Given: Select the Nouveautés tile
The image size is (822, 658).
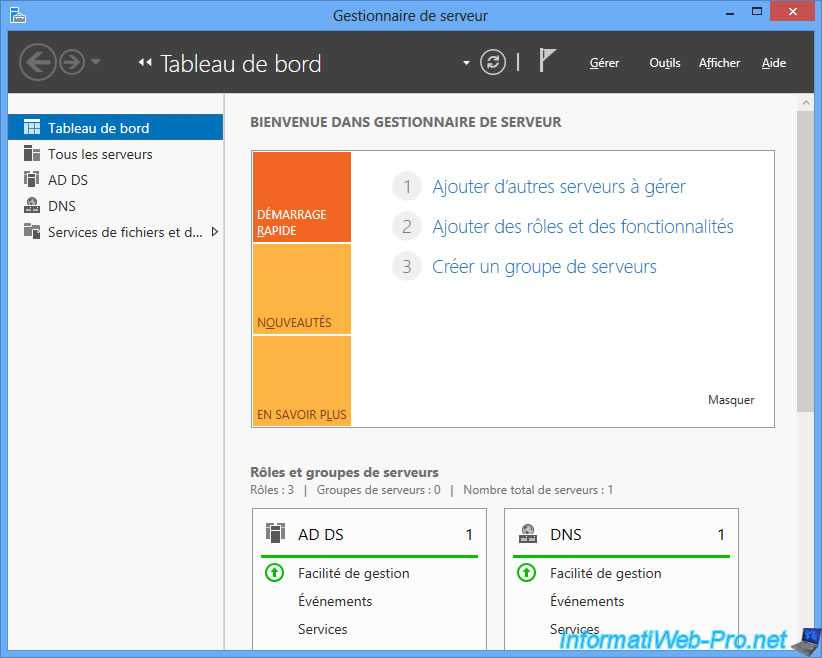Looking at the screenshot, I should tap(301, 289).
